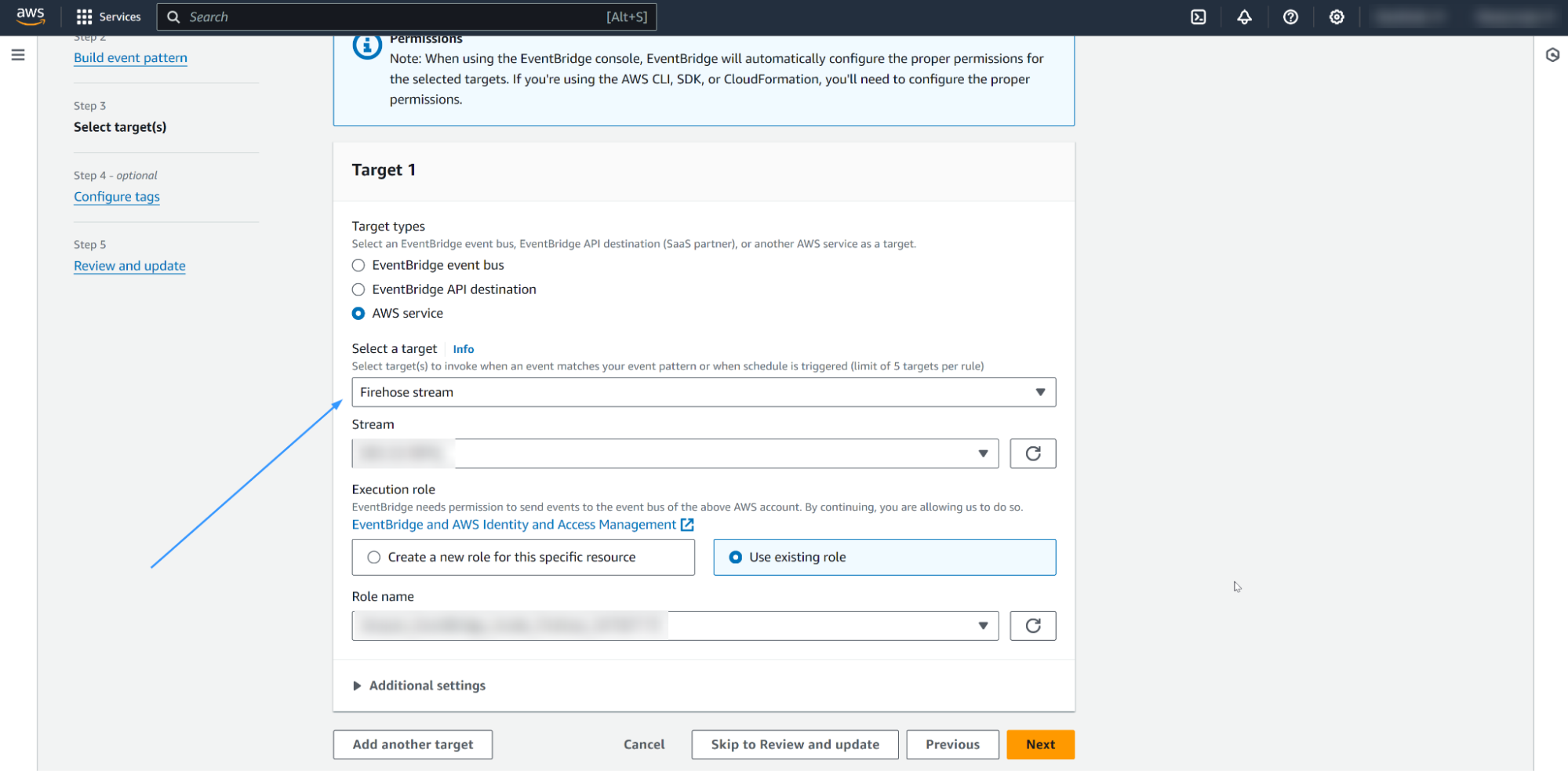The image size is (1568, 771).
Task: Select the EventBridge event bus target type
Action: (358, 265)
